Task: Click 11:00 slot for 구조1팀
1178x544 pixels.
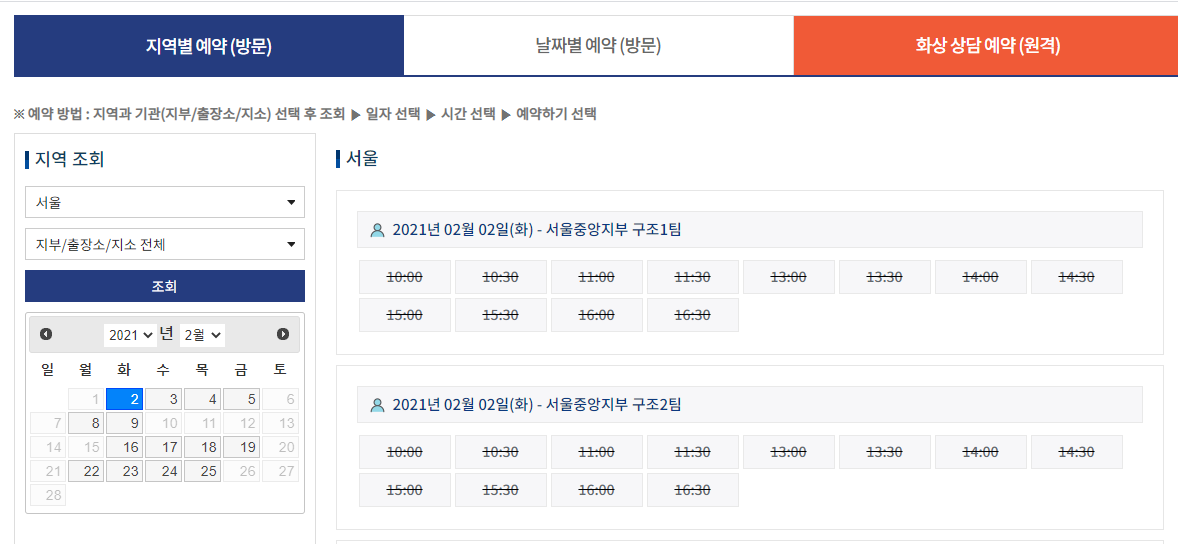Action: coord(597,277)
